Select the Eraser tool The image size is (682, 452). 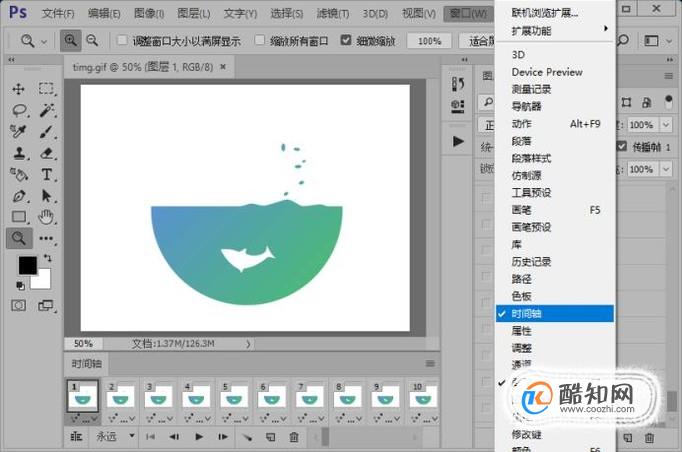[47, 153]
